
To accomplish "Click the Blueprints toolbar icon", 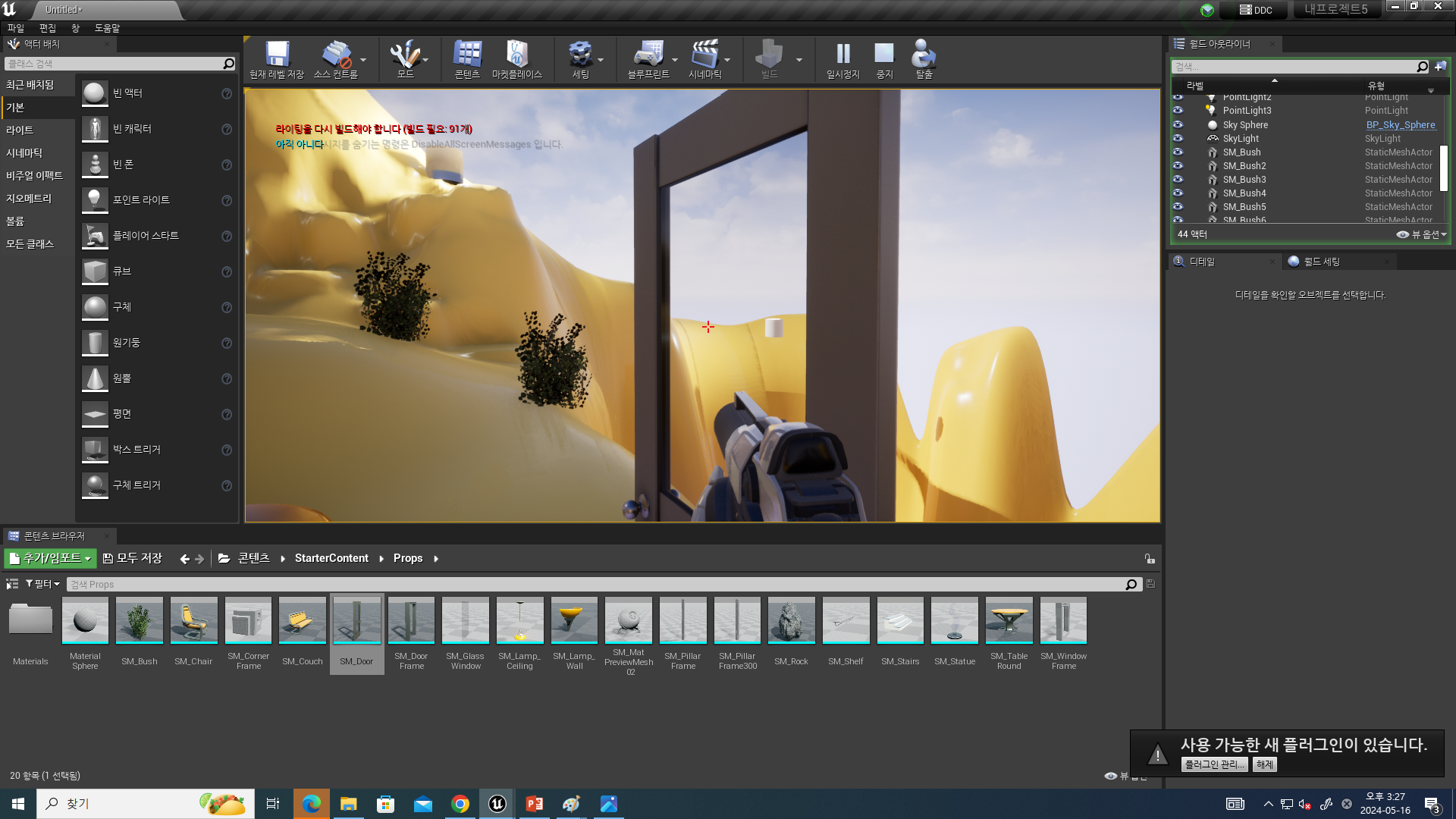I will pyautogui.click(x=648, y=55).
